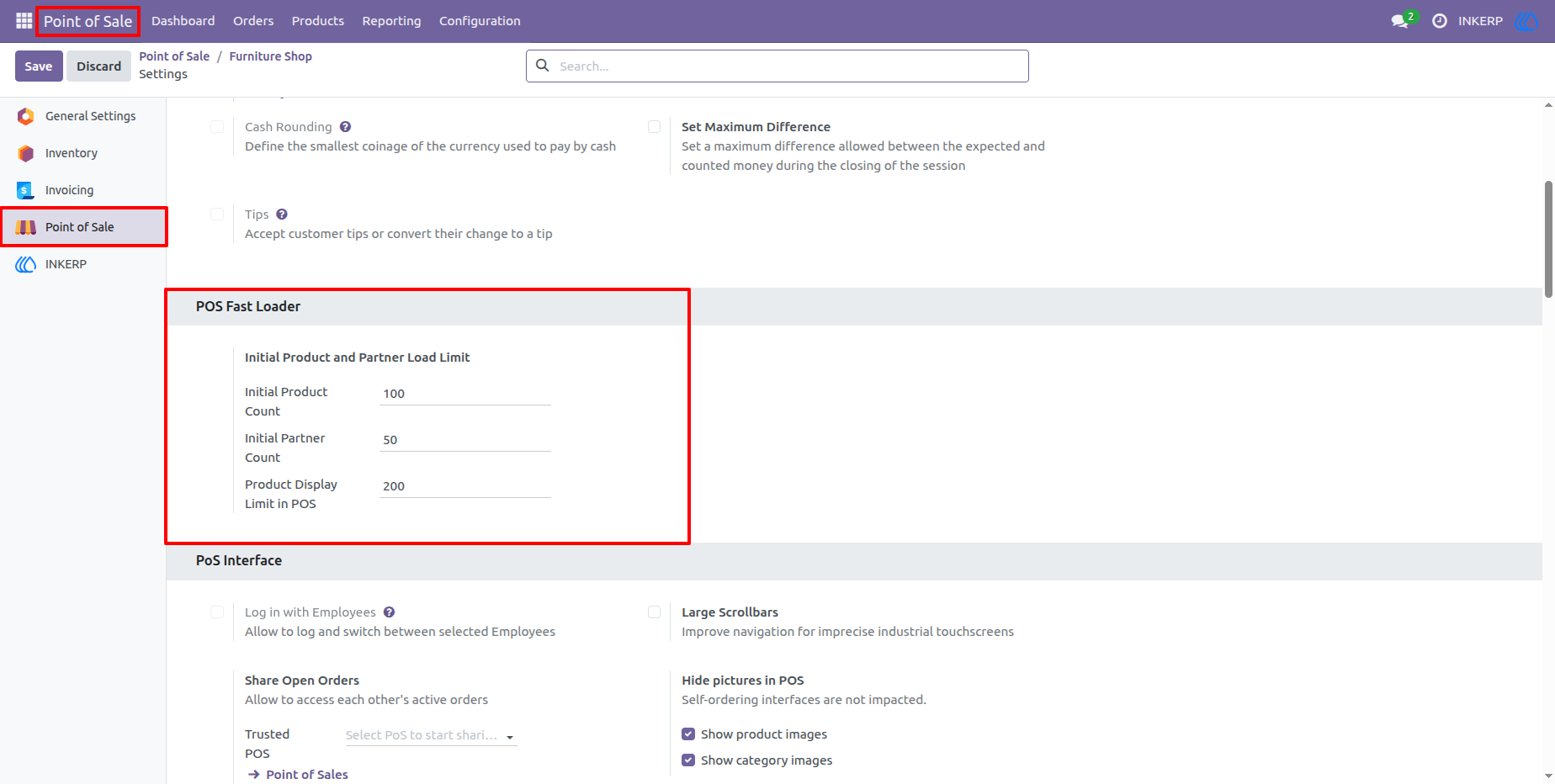Click the Product Display Limit field

465,486
